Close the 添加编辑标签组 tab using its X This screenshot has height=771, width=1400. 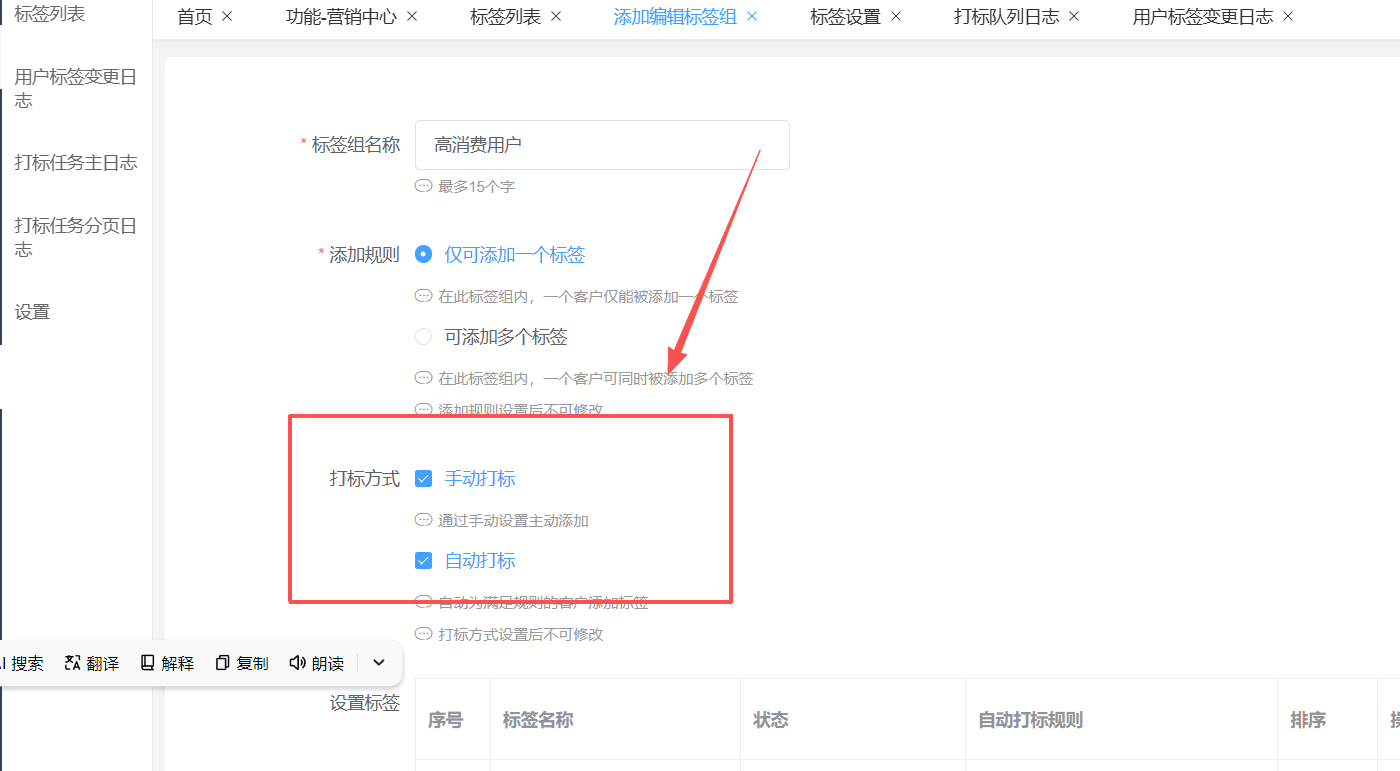(x=752, y=17)
